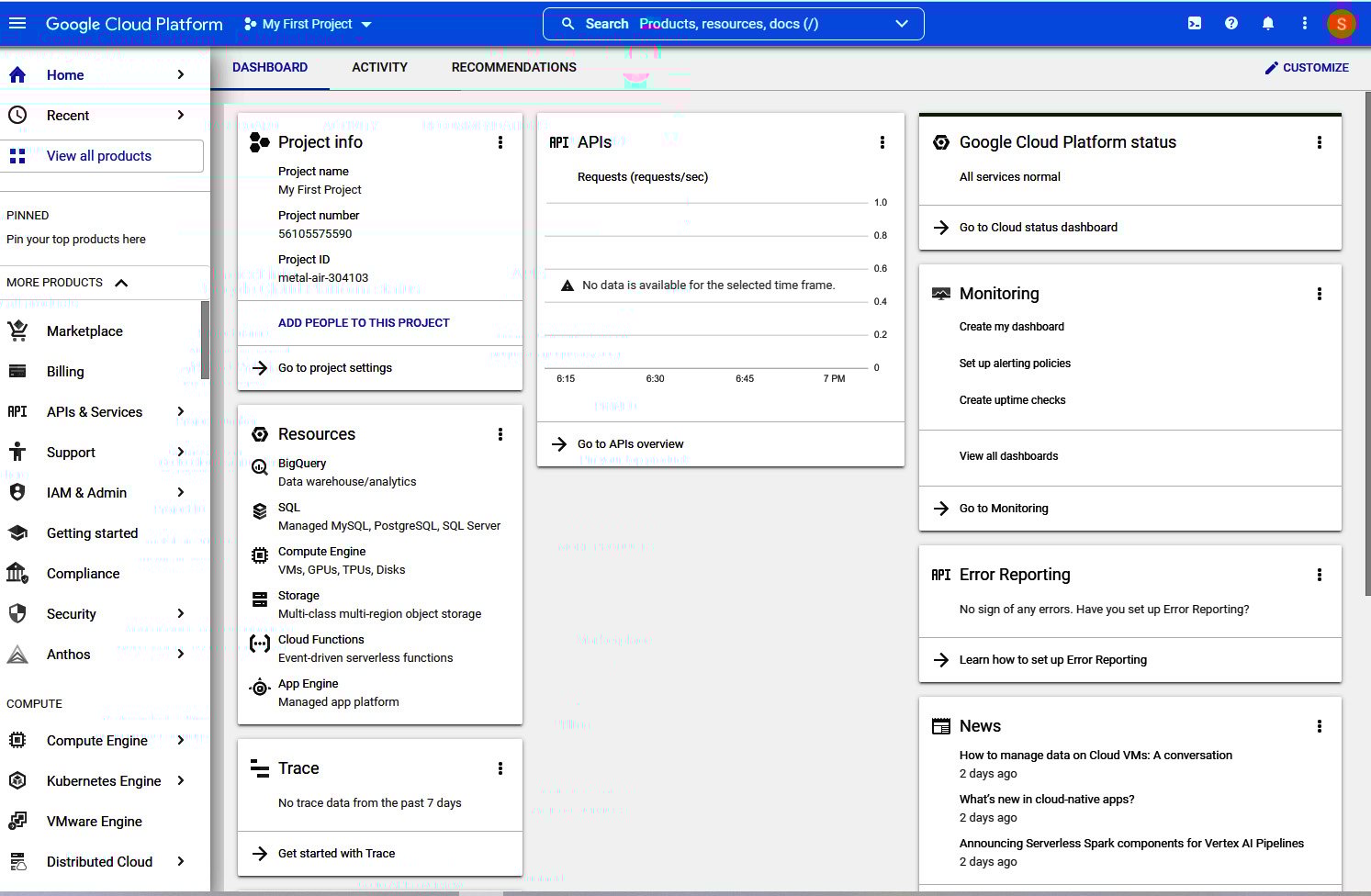Click the Recent clock icon
The height and width of the screenshot is (896, 1371).
17,116
